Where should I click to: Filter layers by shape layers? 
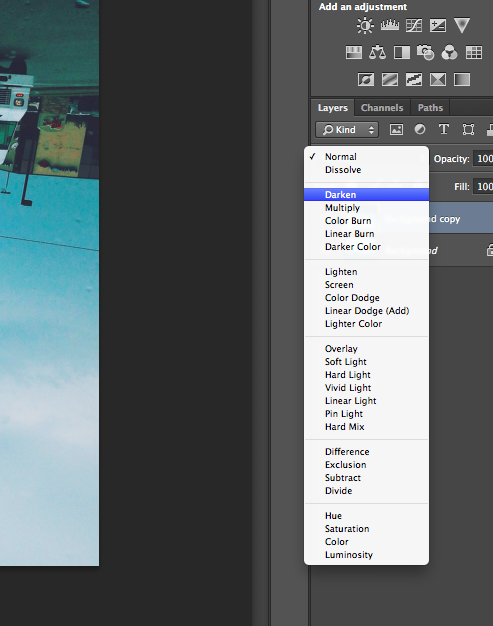468,129
